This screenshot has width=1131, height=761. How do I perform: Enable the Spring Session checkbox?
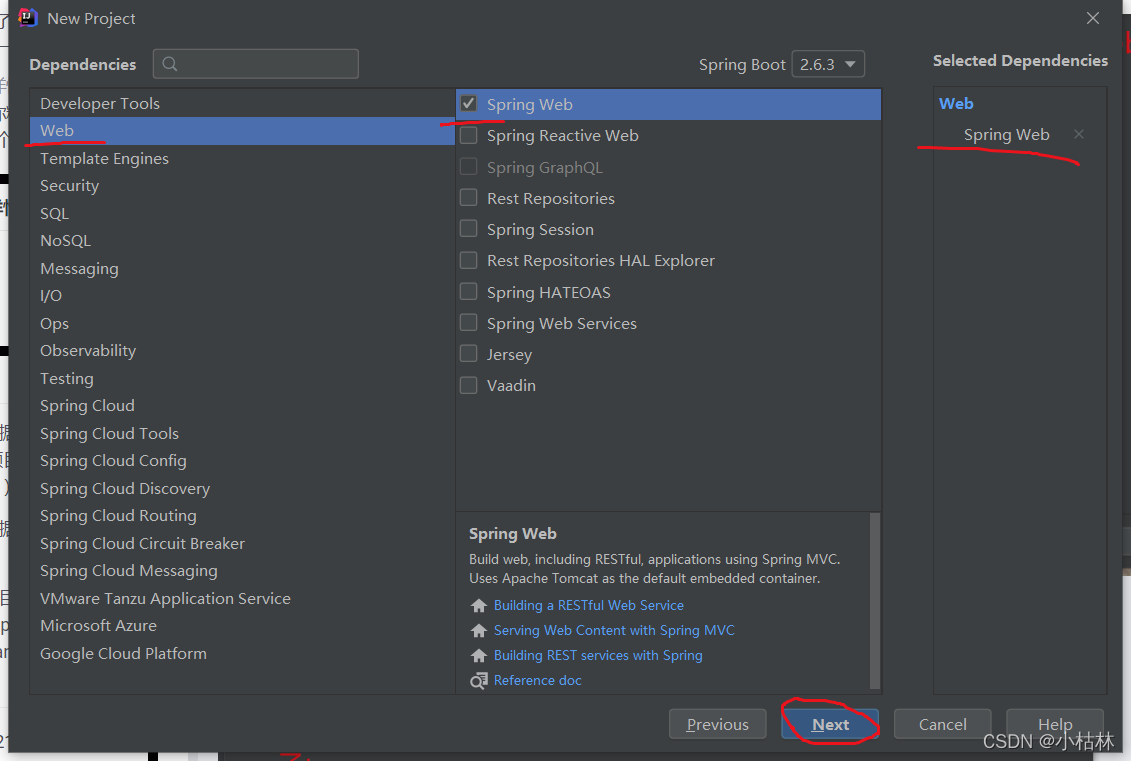469,229
